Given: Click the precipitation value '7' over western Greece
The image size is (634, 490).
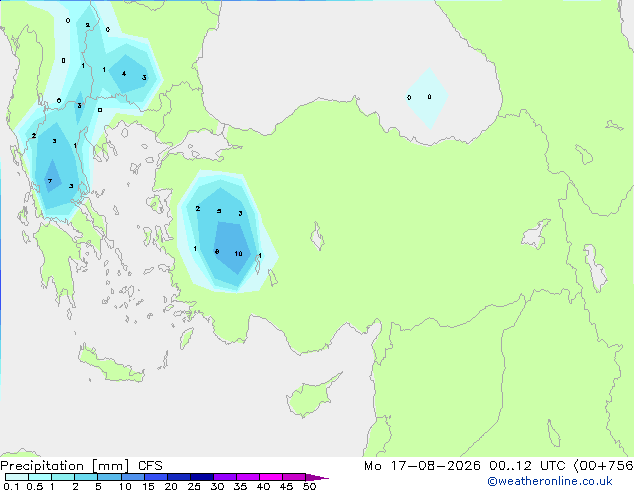Looking at the screenshot, I should [50, 181].
